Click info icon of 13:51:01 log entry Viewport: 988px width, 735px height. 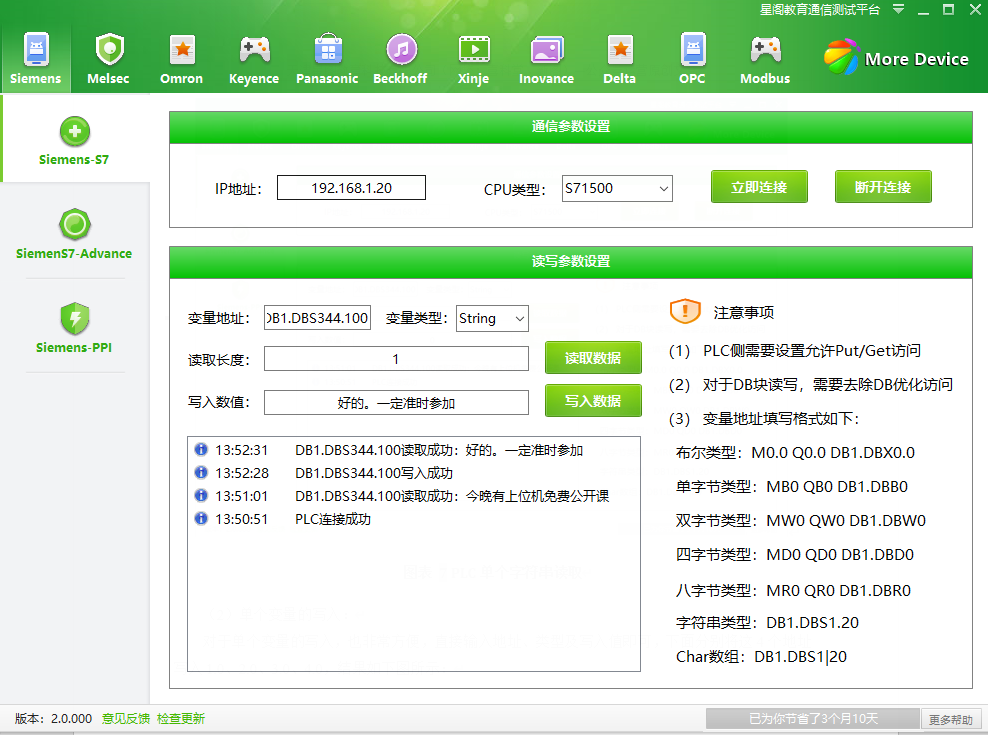click(x=201, y=495)
